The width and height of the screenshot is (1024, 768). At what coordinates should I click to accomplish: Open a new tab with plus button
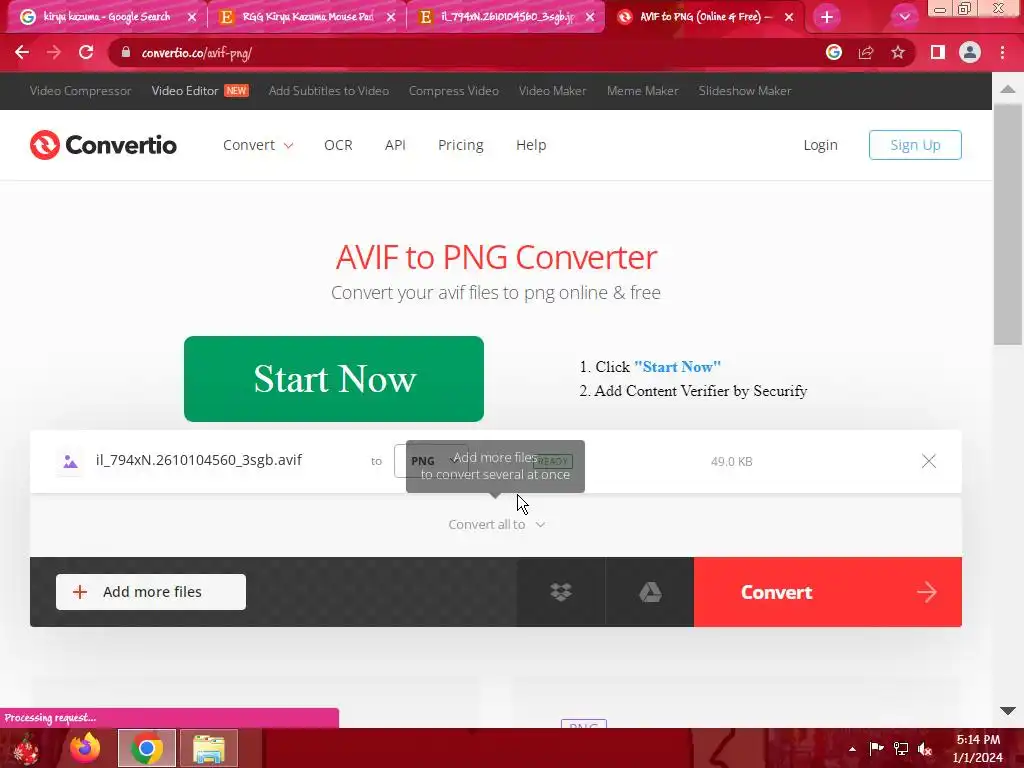[x=827, y=17]
